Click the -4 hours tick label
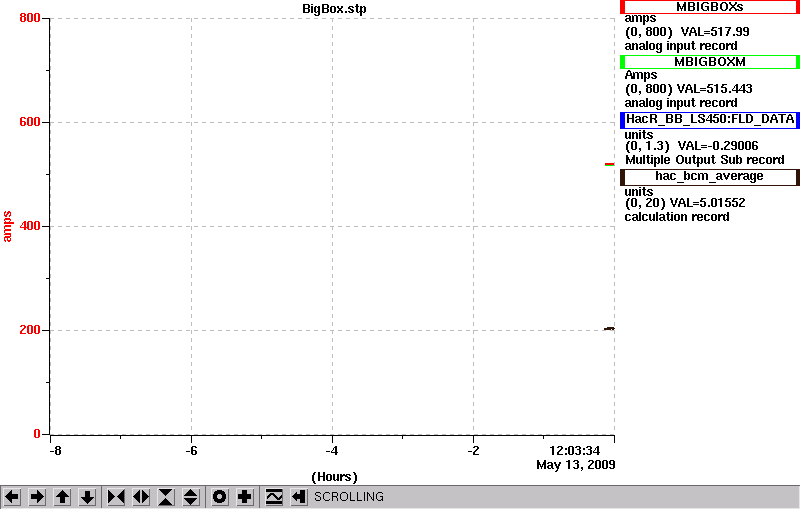Viewport: 800px width, 509px height. point(332,451)
